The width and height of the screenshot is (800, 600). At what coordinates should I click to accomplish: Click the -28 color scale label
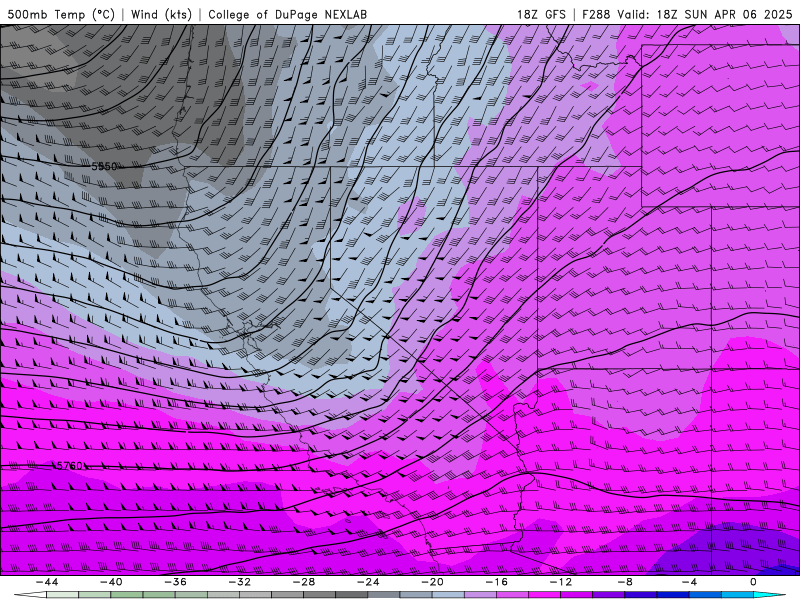304,582
